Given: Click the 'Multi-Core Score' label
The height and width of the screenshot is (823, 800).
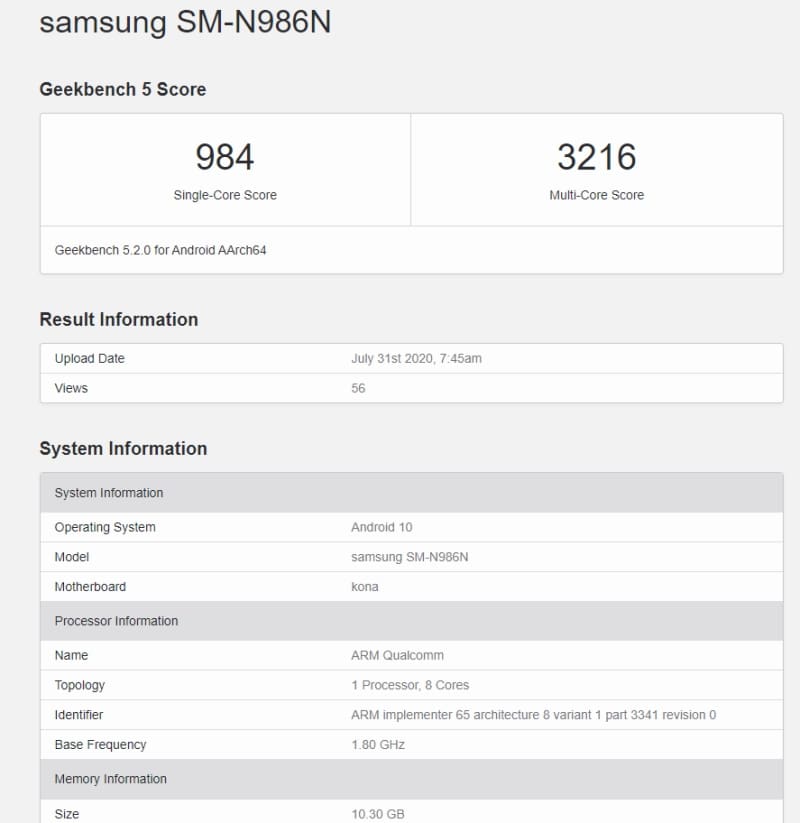Looking at the screenshot, I should tap(596, 195).
